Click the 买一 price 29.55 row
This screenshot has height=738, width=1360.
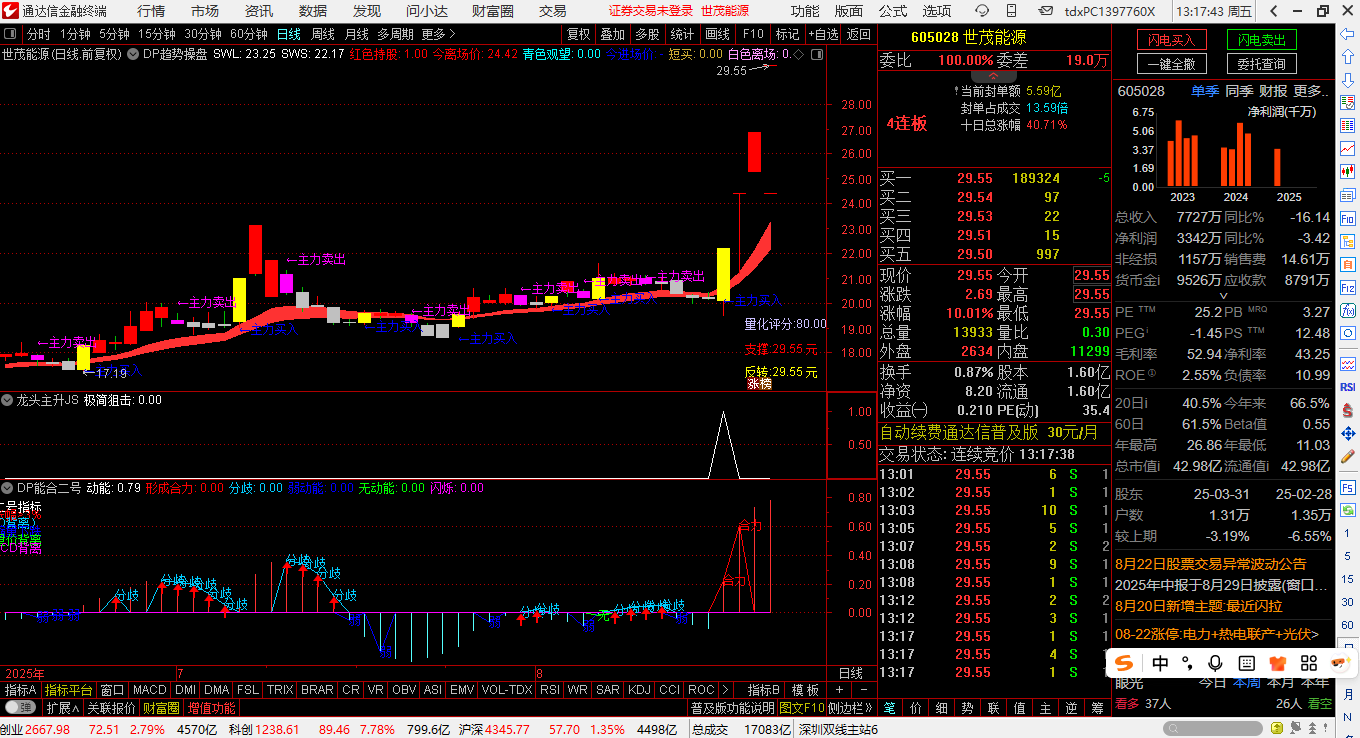click(994, 178)
